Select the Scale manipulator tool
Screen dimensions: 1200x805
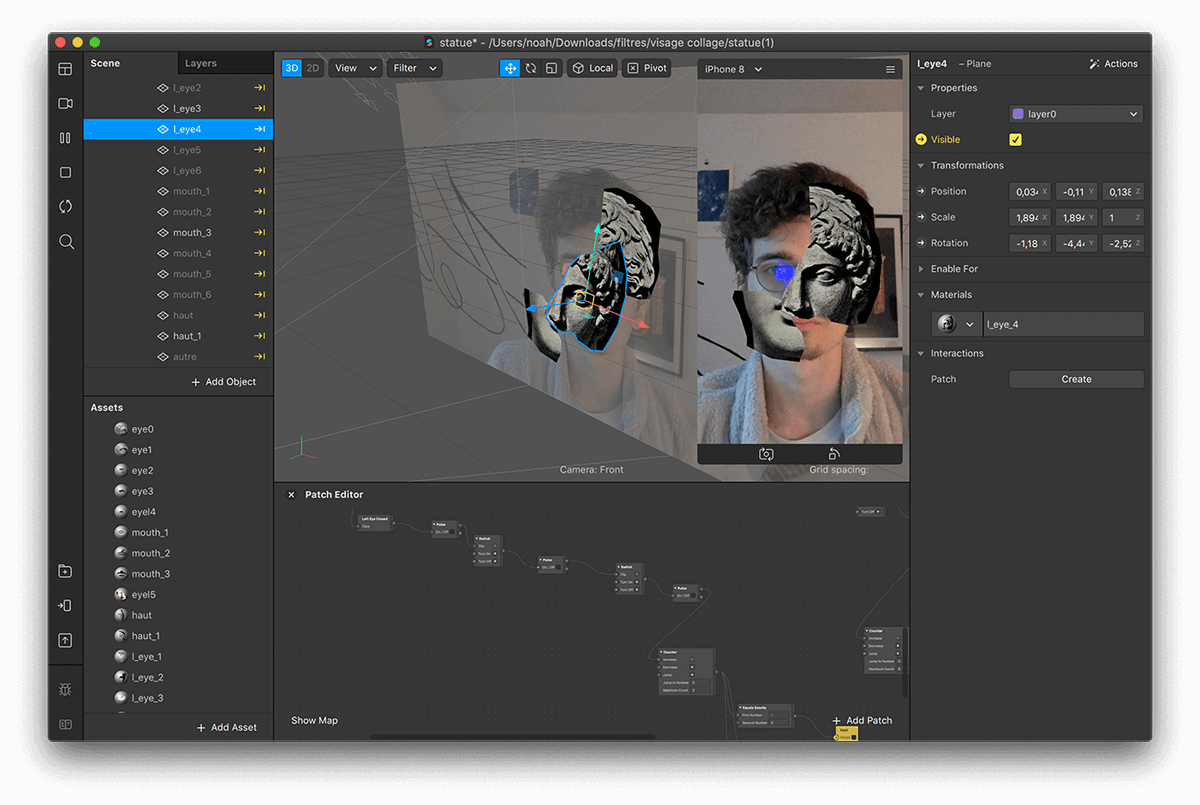[x=551, y=68]
